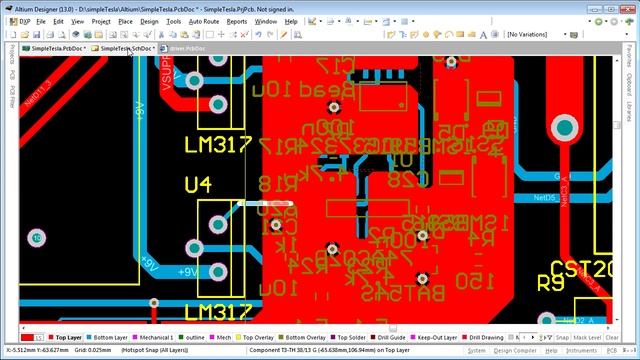This screenshot has width=640, height=360.
Task: Activate the Bottom Overlay layer tab
Action: pyautogui.click(x=302, y=338)
